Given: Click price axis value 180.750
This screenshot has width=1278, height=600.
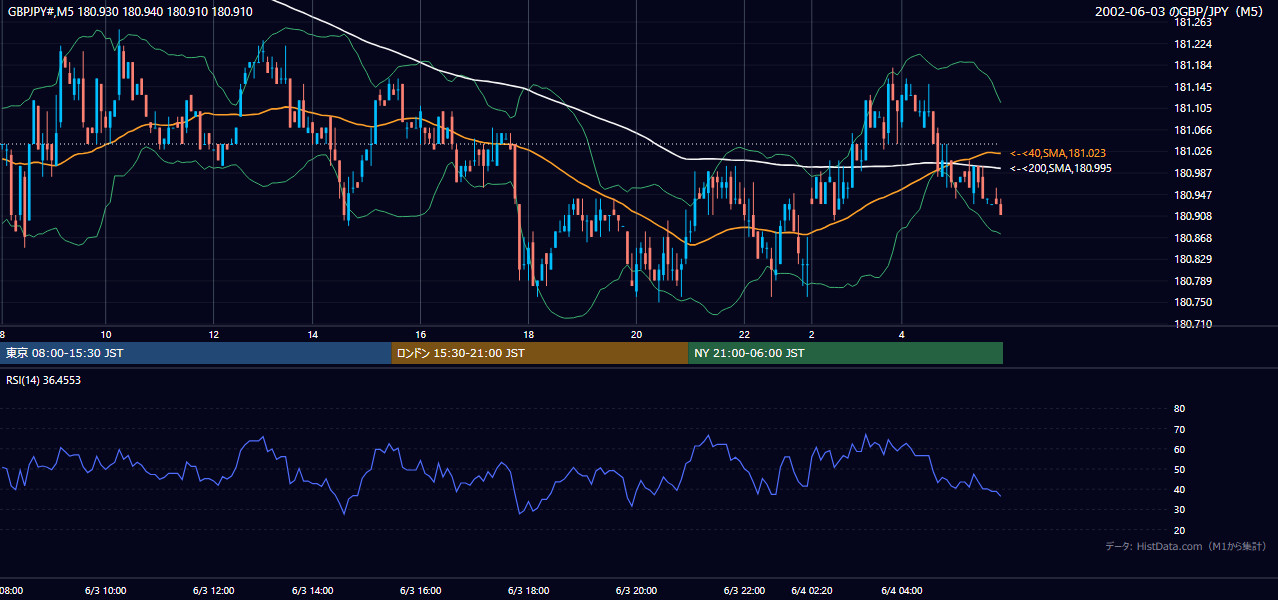Looking at the screenshot, I should click(1193, 302).
